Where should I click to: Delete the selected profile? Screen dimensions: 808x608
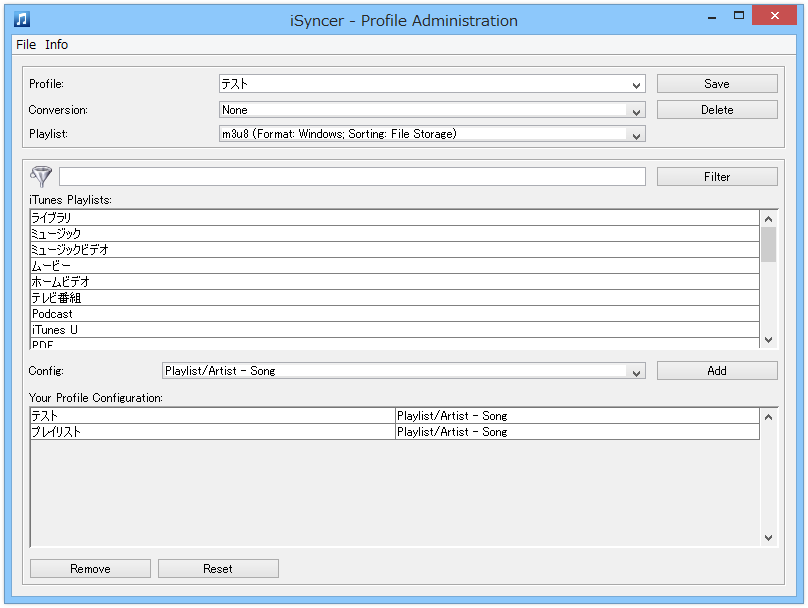717,110
